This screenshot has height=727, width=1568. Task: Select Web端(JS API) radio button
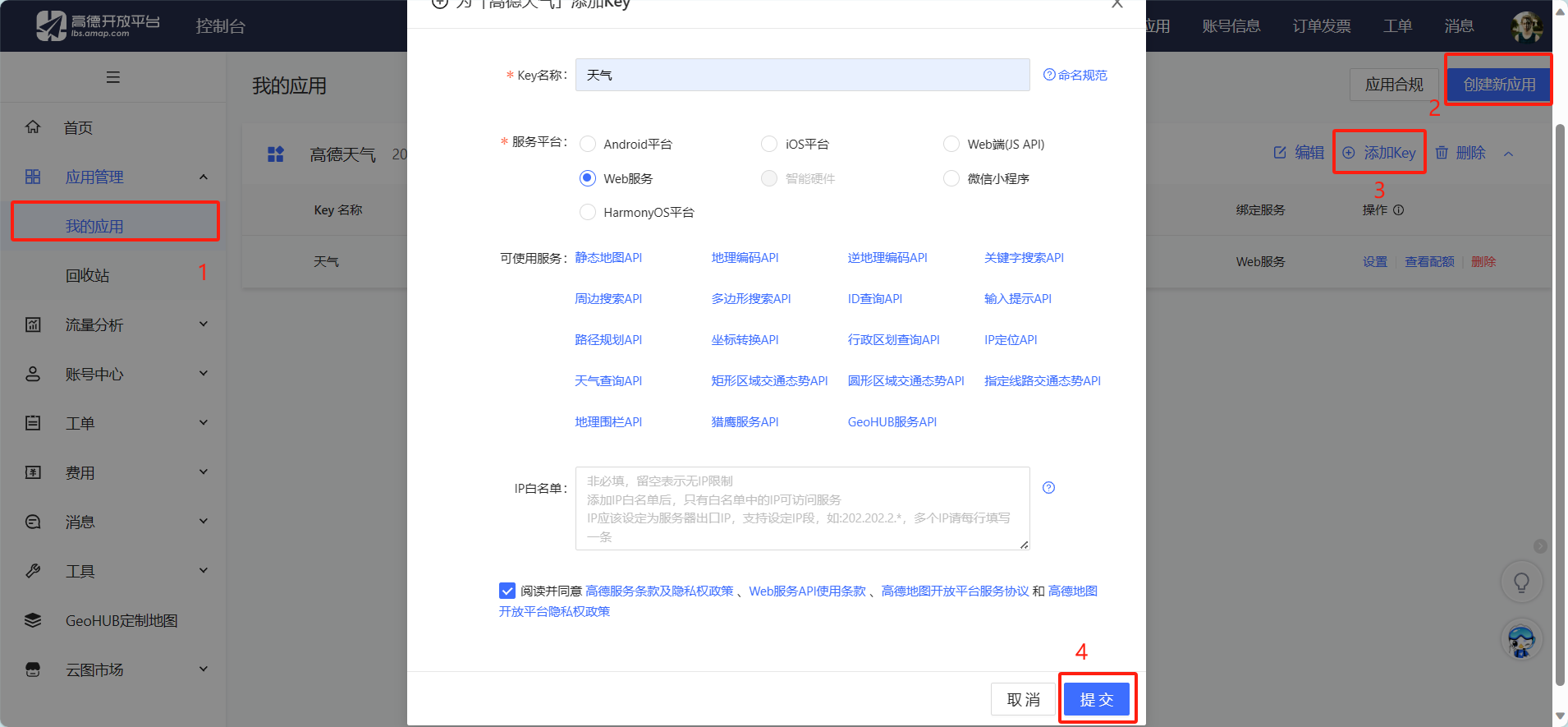click(x=951, y=144)
